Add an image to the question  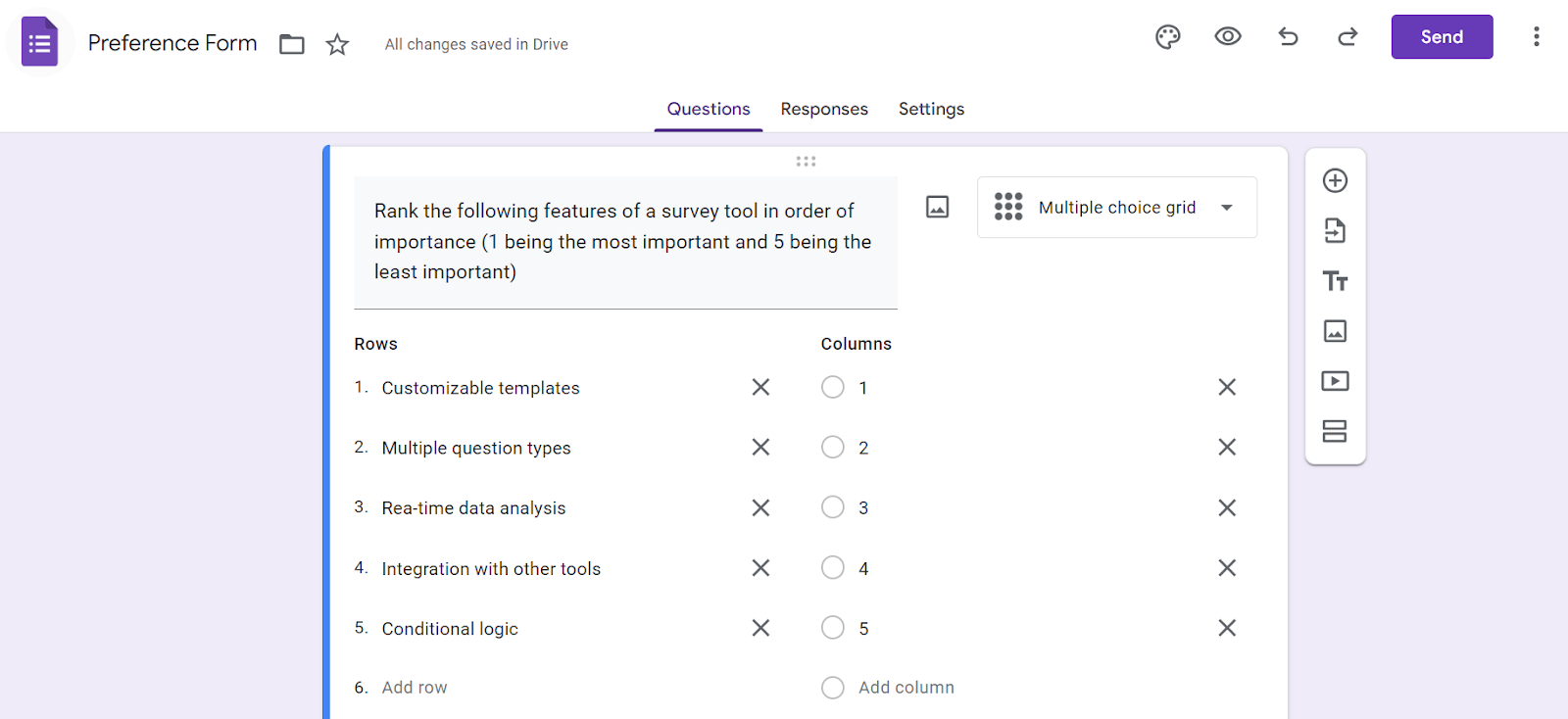pyautogui.click(x=938, y=207)
